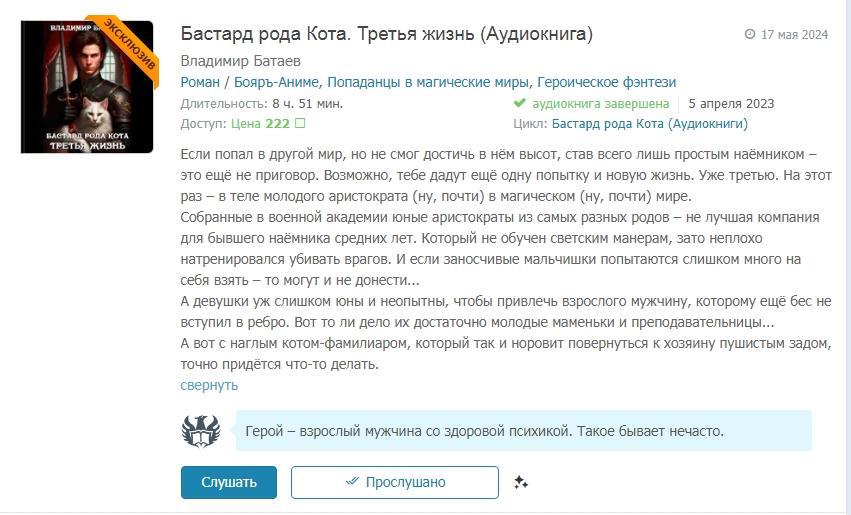Toggle the Прослушано listened button
Screen dimensions: 851x515
(394, 482)
